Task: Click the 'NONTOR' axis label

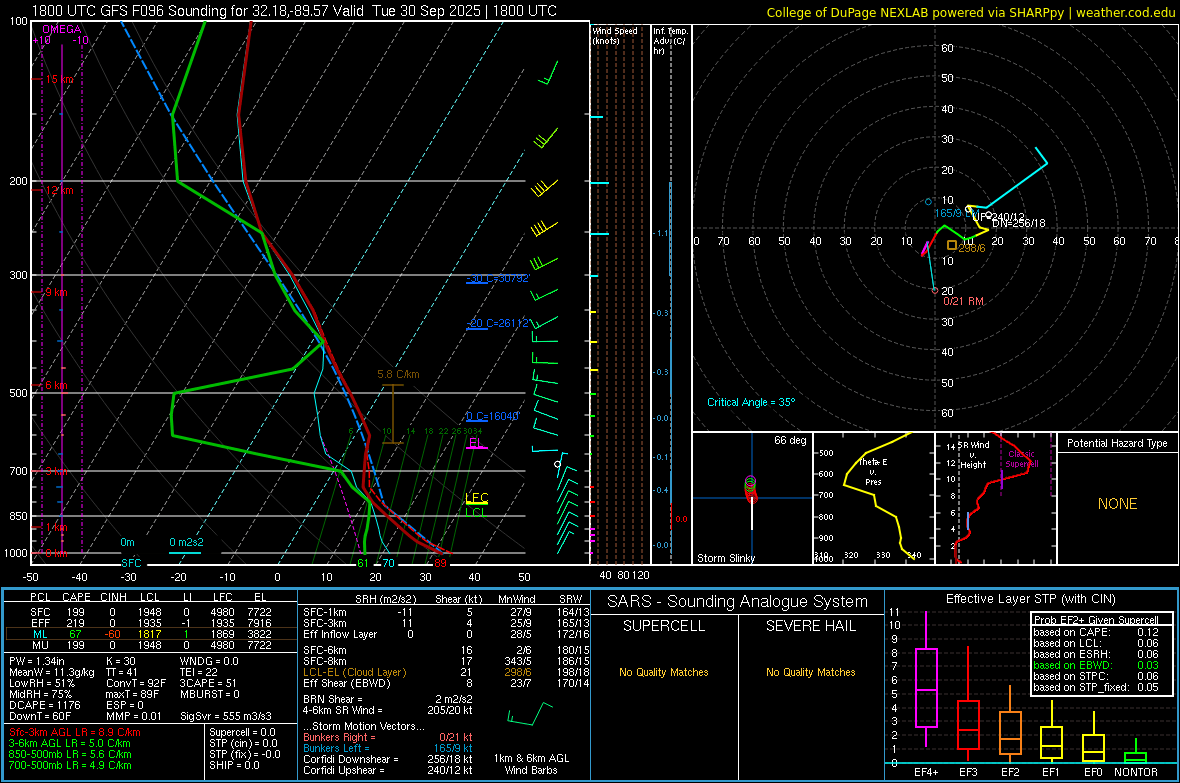Action: coord(1136,772)
